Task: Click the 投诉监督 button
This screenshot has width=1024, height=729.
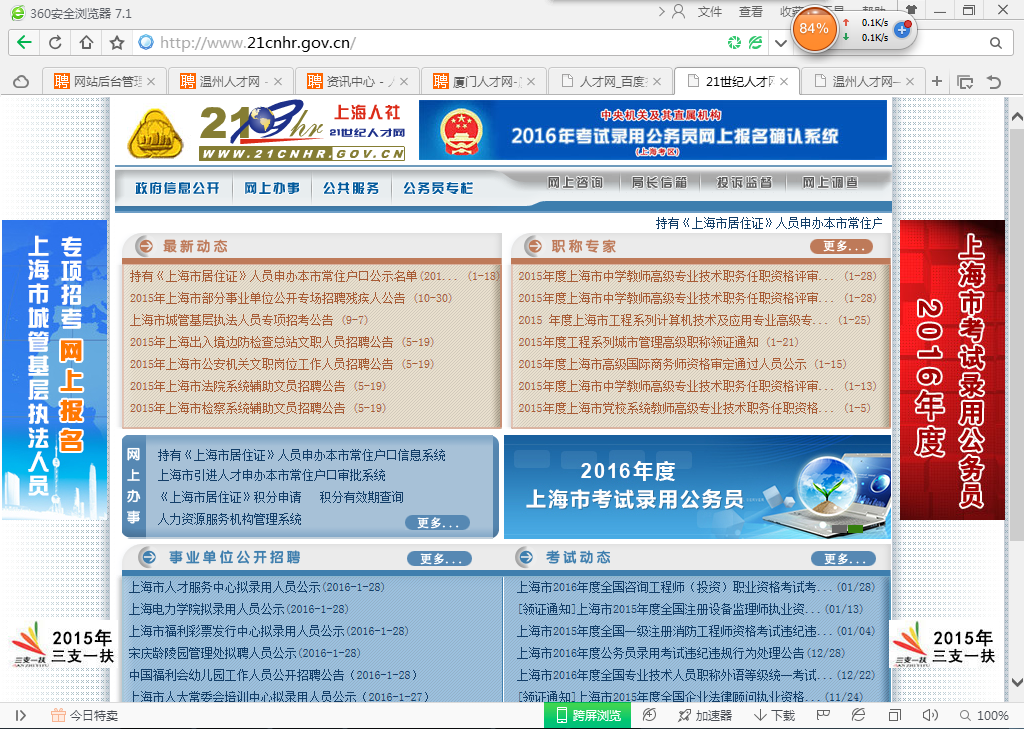Action: click(744, 182)
